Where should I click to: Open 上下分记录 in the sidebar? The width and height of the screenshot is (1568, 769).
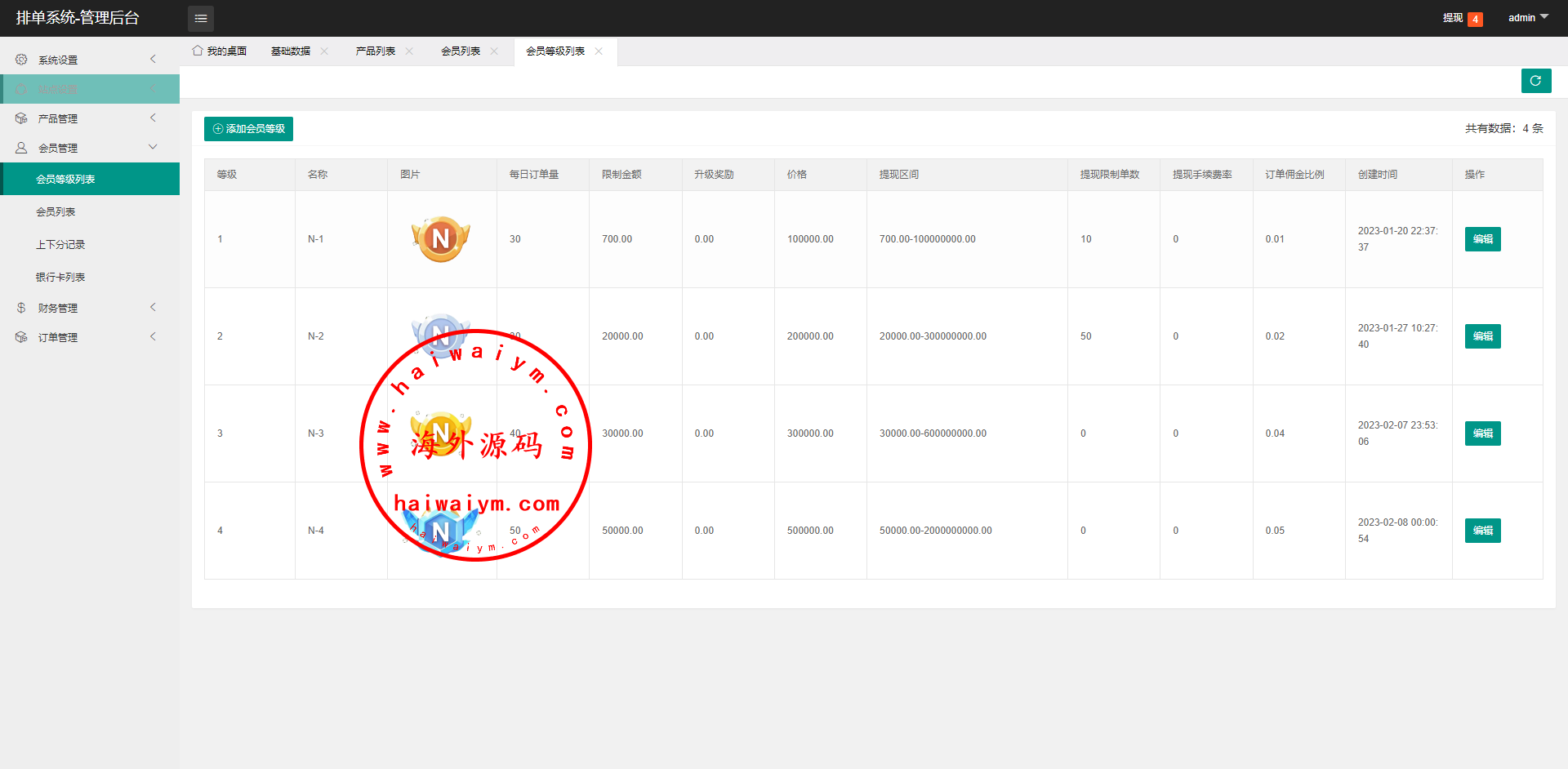tap(60, 245)
